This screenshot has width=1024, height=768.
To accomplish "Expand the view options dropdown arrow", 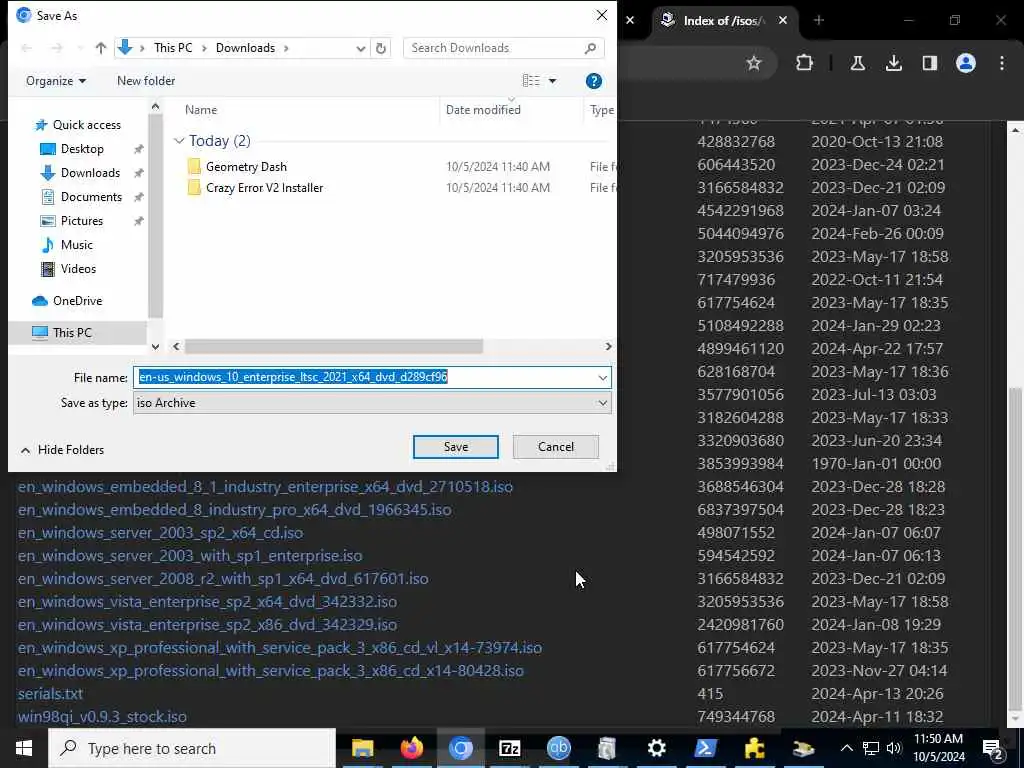I will tap(552, 81).
